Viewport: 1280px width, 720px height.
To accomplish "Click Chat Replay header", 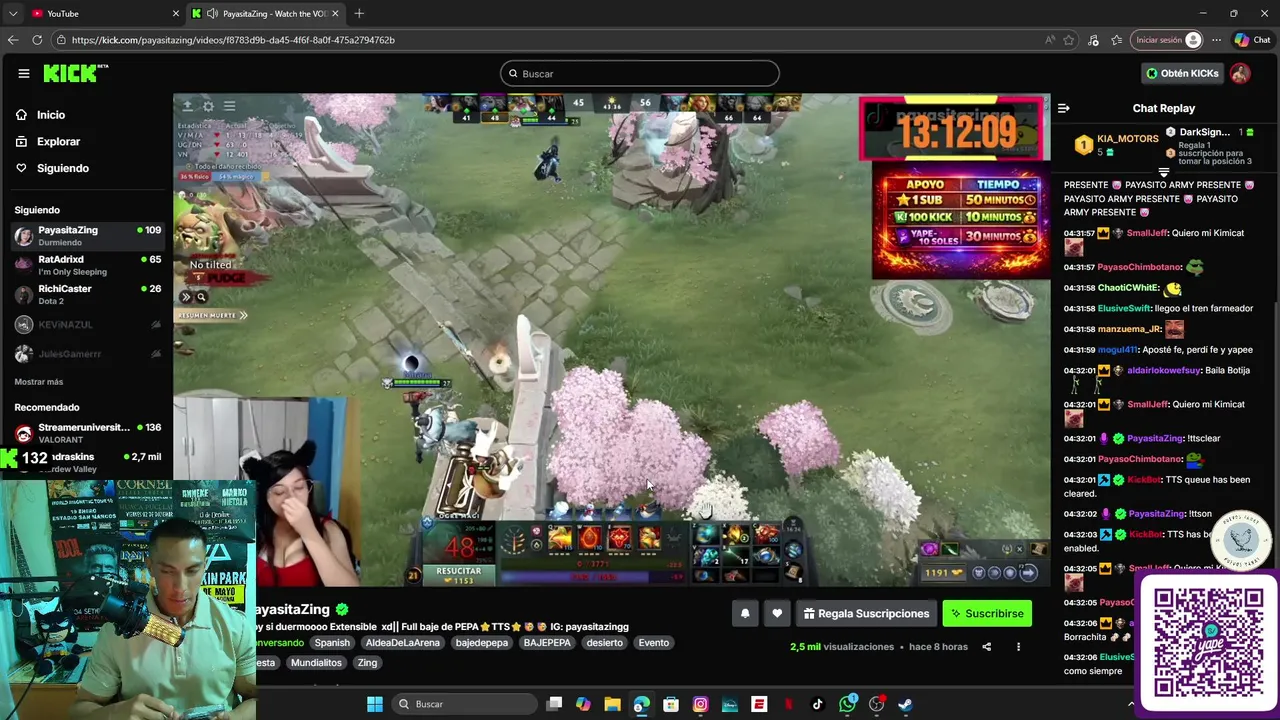I will 1164,108.
